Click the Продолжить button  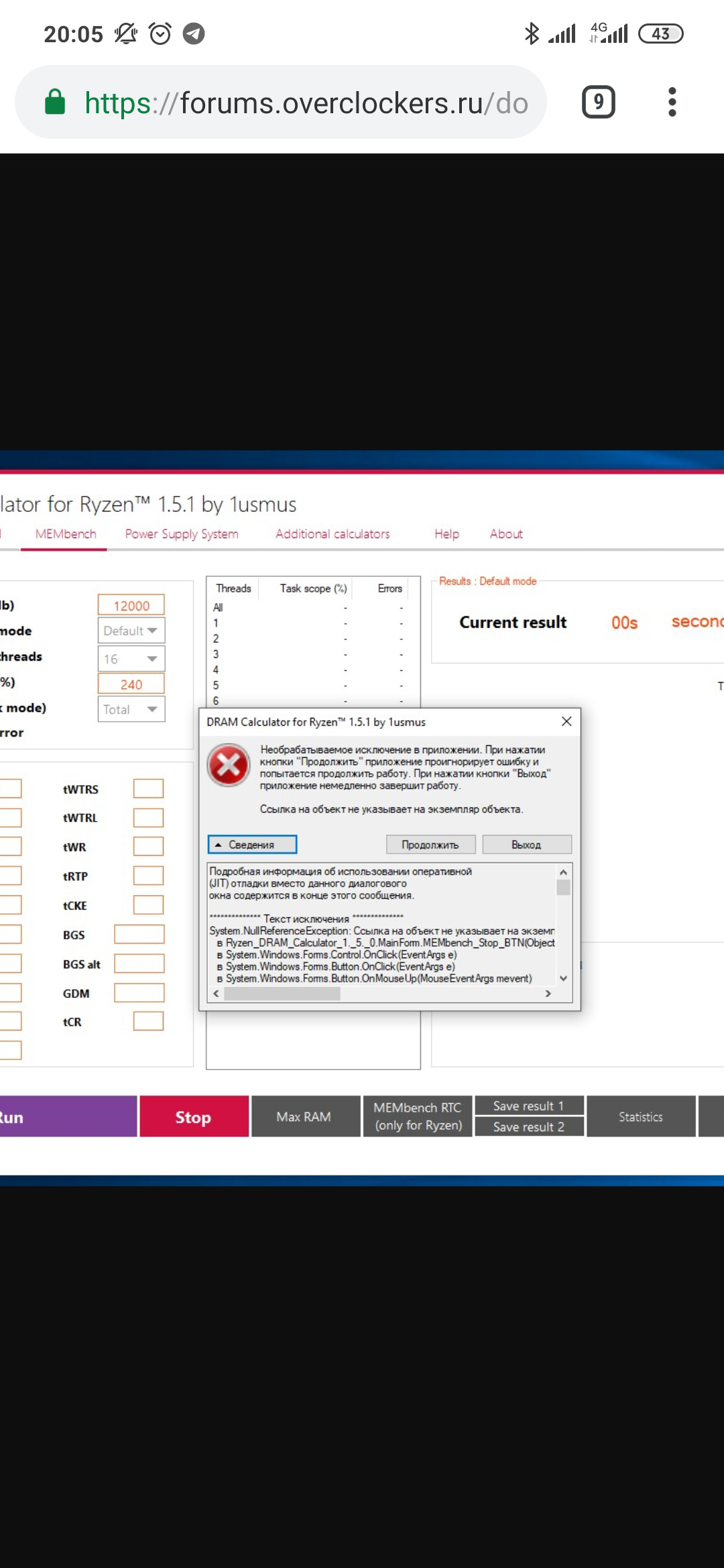click(x=430, y=844)
